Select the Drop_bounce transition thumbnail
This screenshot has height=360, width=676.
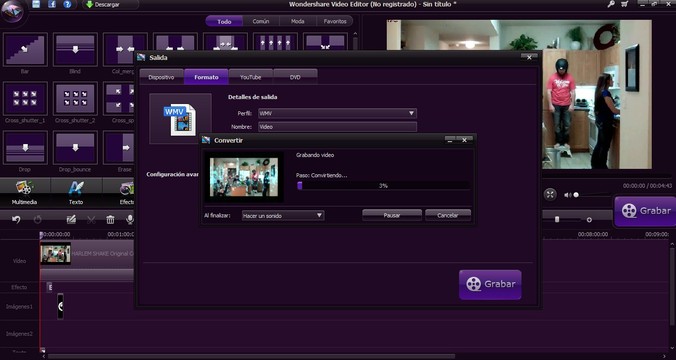coord(75,148)
